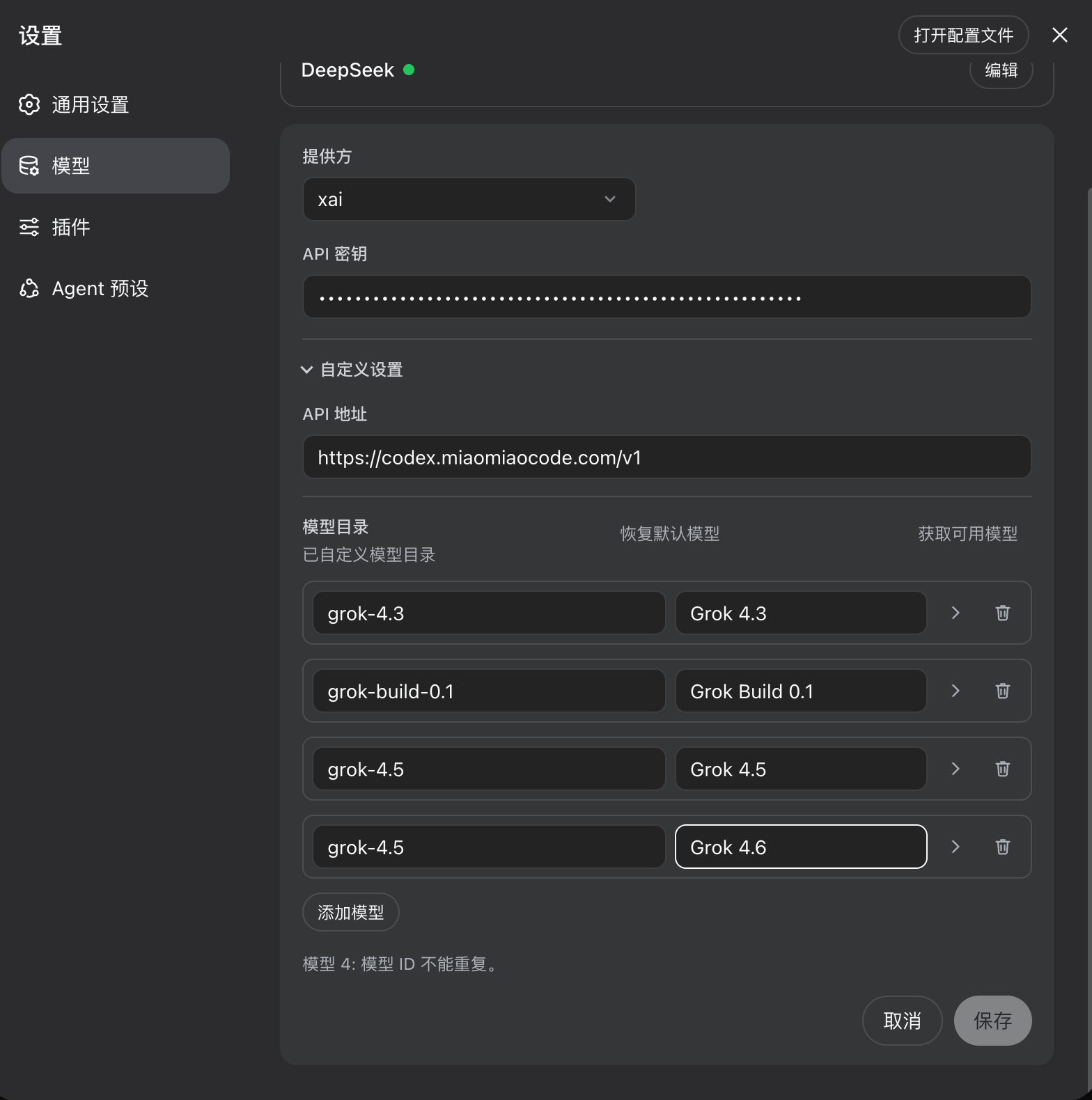Collapse the 自定义设置 section

click(x=352, y=370)
